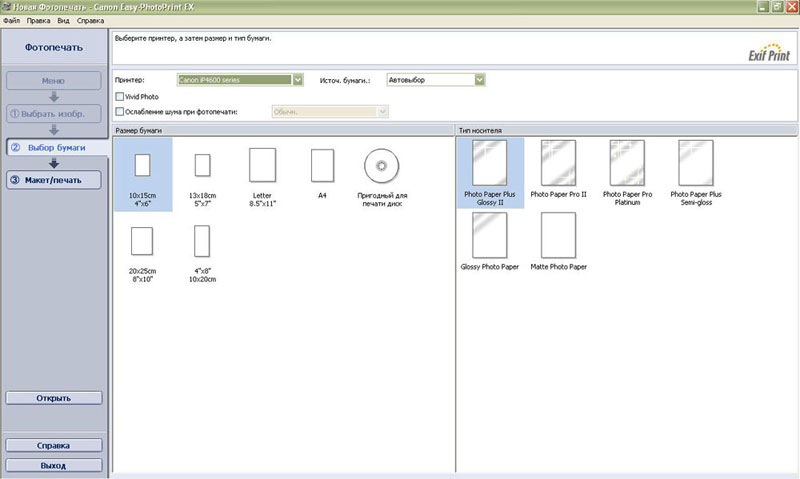The height and width of the screenshot is (479, 800).
Task: Go to step 1 Выбрать изобр.
Action: (54, 114)
